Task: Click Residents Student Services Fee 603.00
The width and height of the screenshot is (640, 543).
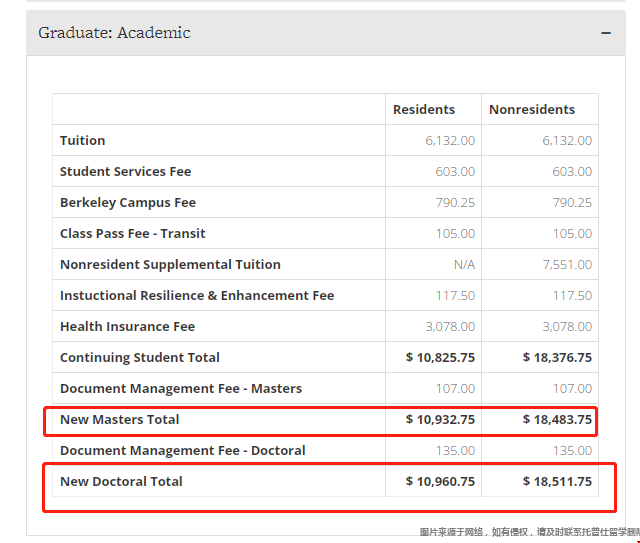Action: click(x=455, y=171)
